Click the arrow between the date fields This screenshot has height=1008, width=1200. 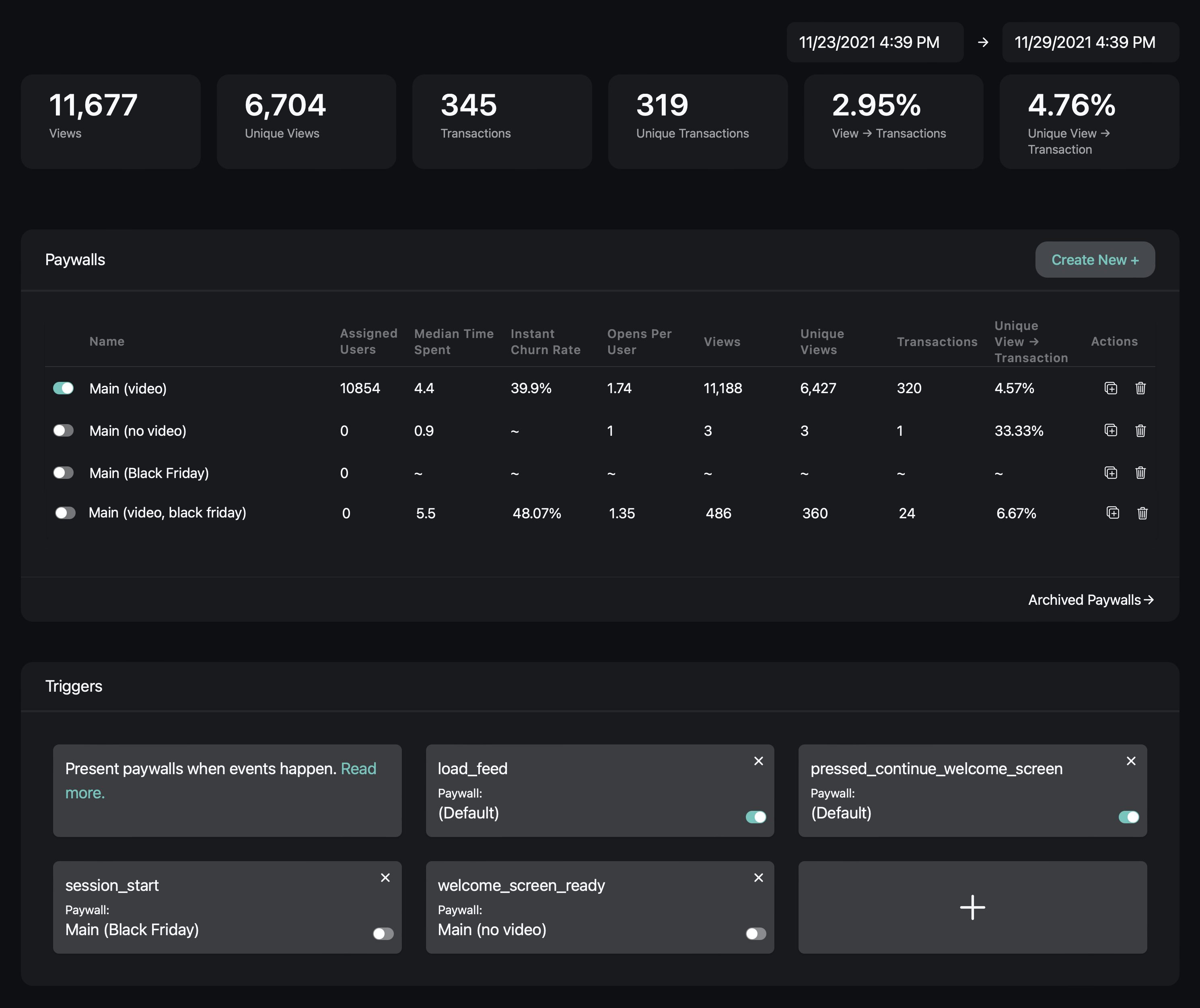coord(983,42)
